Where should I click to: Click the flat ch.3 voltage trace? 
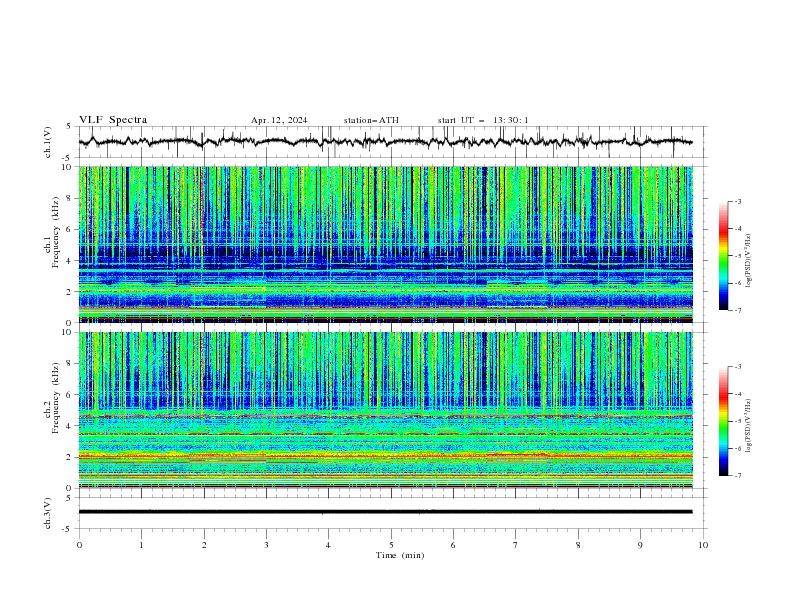(386, 512)
